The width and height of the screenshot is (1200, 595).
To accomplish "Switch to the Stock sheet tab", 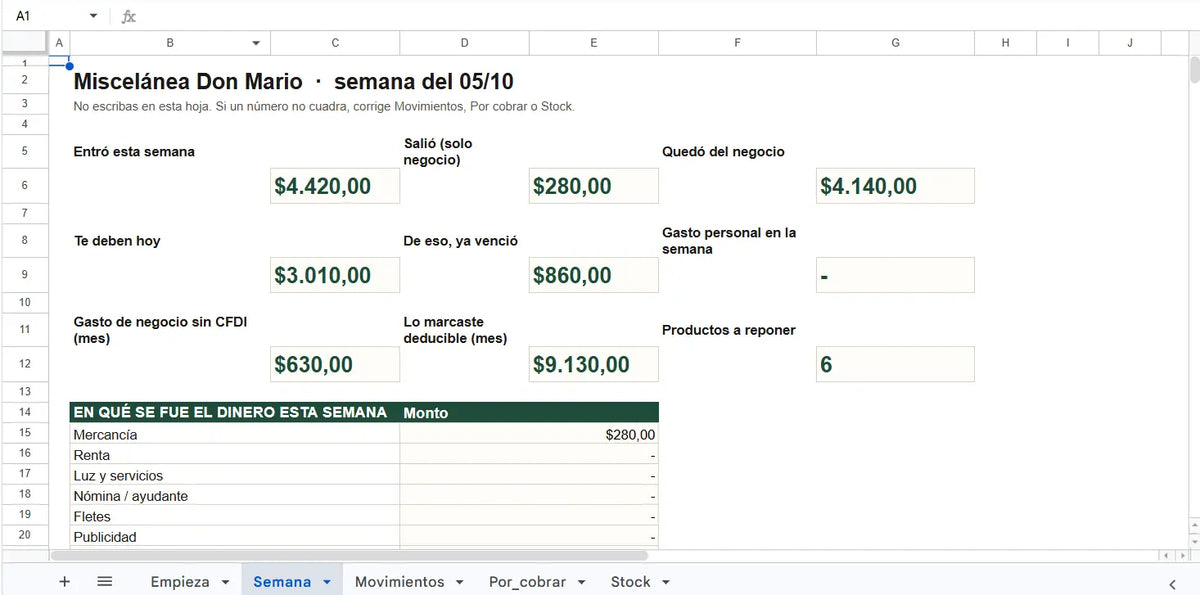I will [x=630, y=581].
